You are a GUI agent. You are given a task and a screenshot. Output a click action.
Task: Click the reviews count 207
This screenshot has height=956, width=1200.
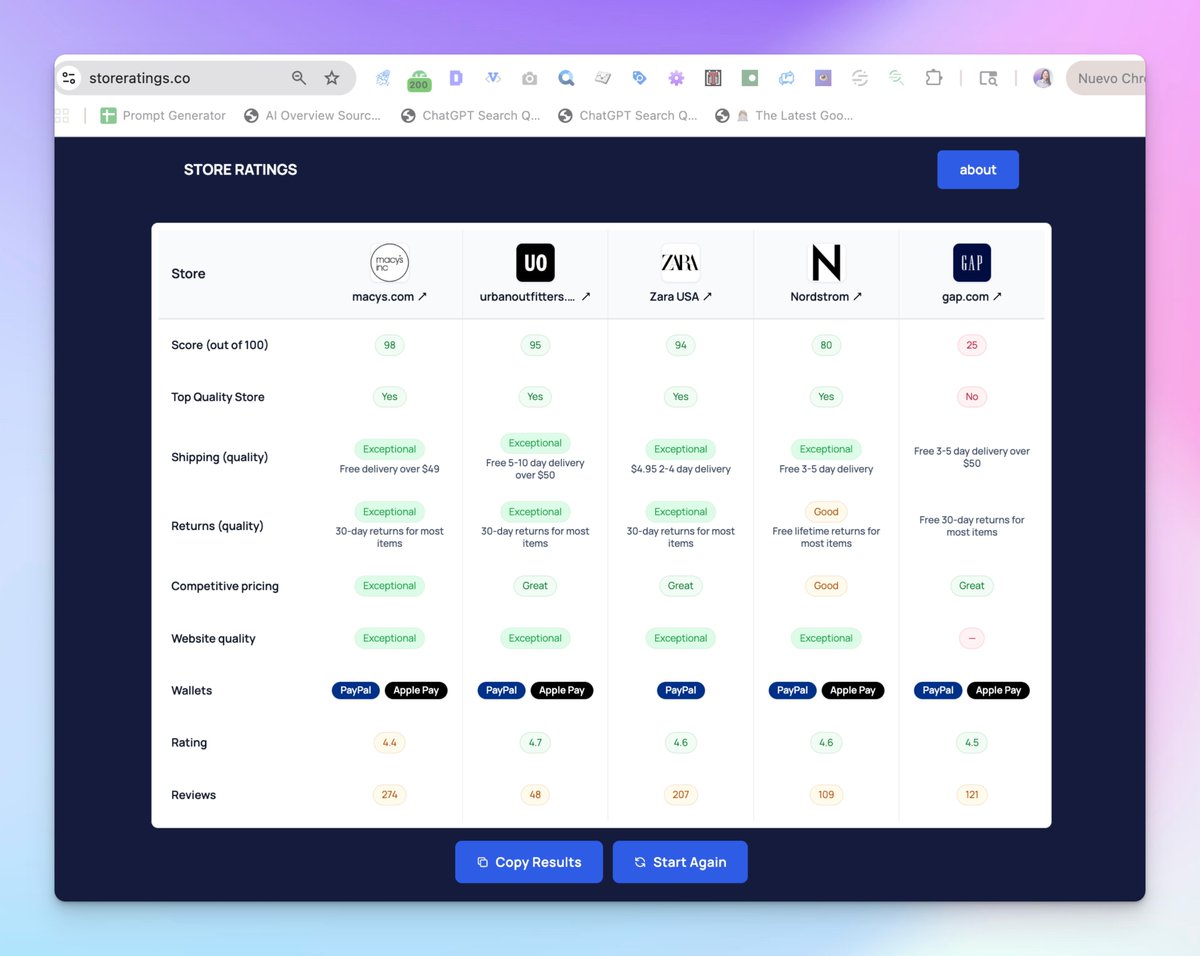(681, 795)
